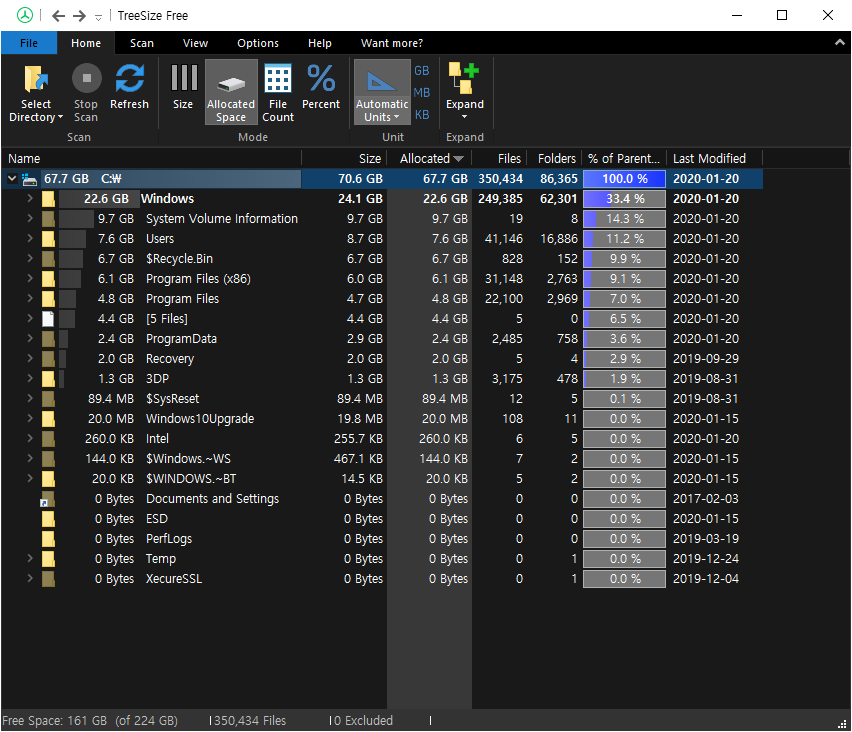Screen dimensions: 852x732
Task: Click the [5 Files] document icon
Action: point(48,319)
